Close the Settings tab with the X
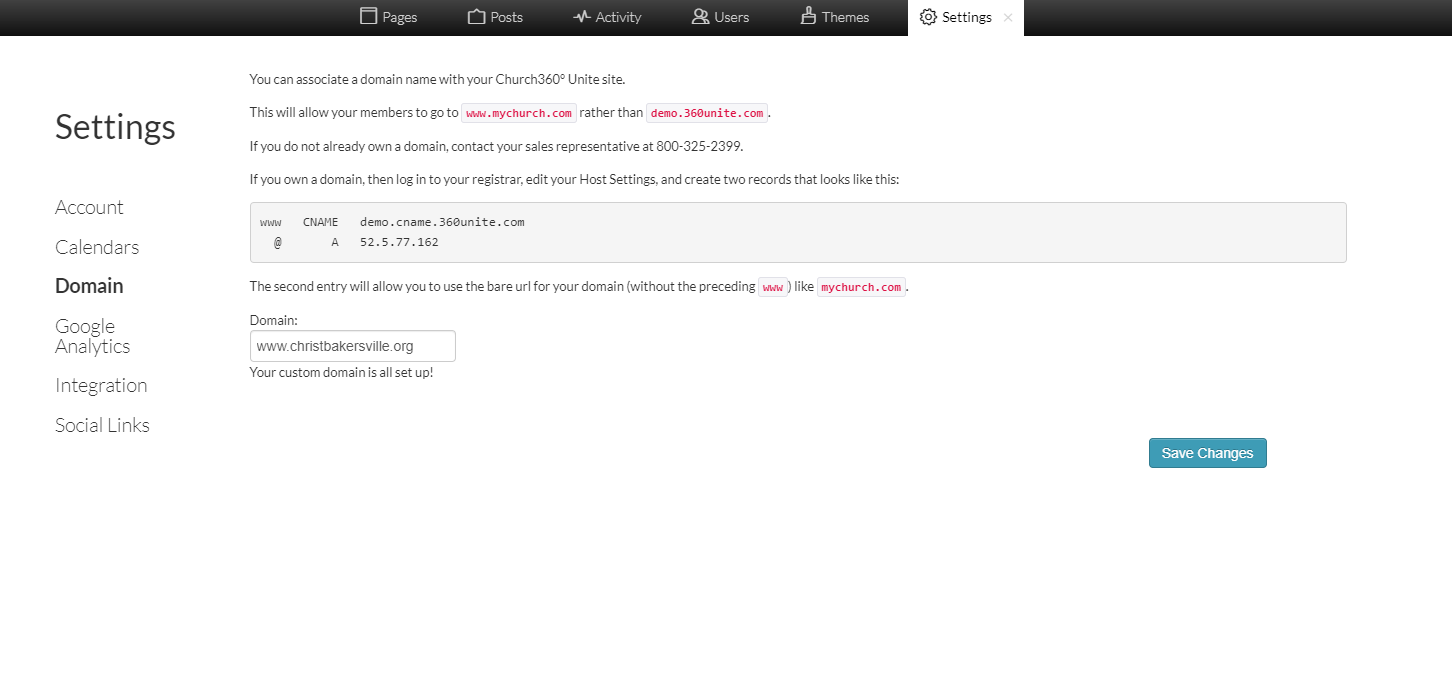Image resolution: width=1452 pixels, height=675 pixels. click(x=1007, y=18)
